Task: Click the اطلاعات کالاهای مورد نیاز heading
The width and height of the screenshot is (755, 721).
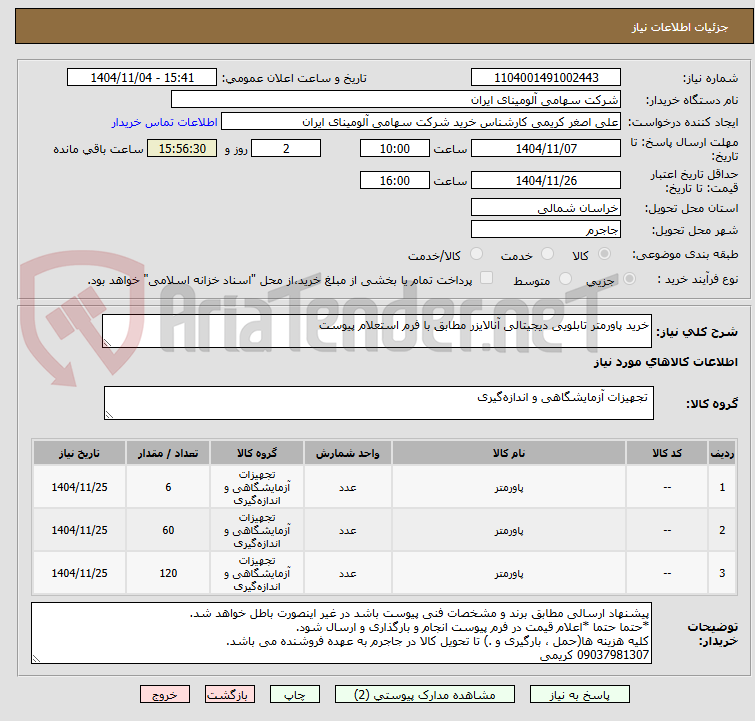Action: click(665, 362)
